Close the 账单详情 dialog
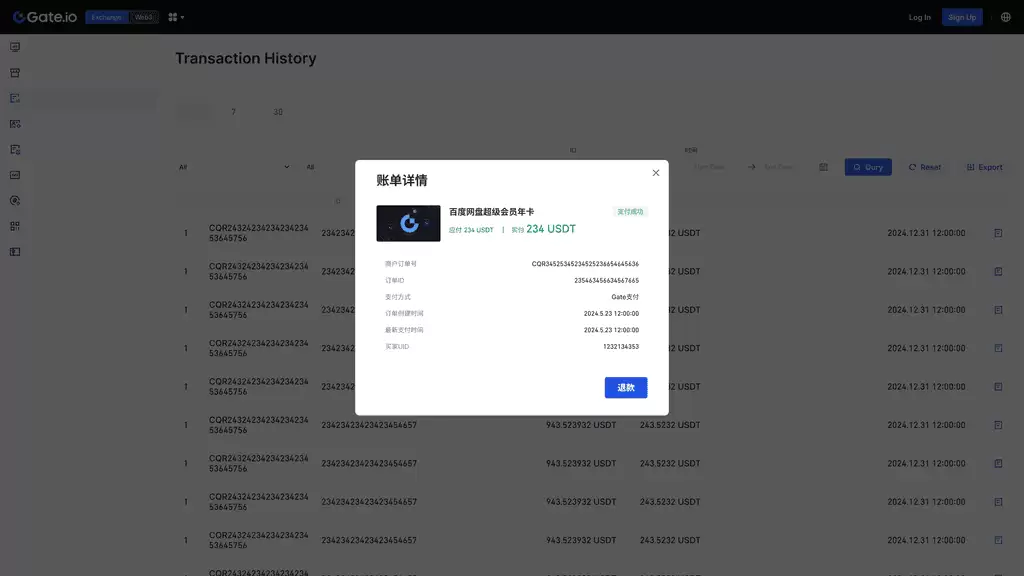The height and width of the screenshot is (576, 1024). (656, 172)
